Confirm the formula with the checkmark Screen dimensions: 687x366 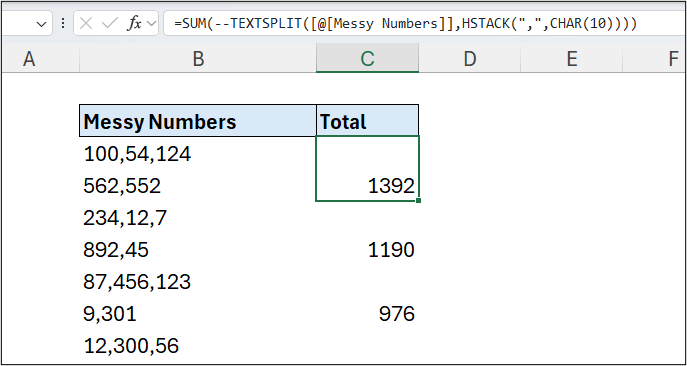point(109,24)
